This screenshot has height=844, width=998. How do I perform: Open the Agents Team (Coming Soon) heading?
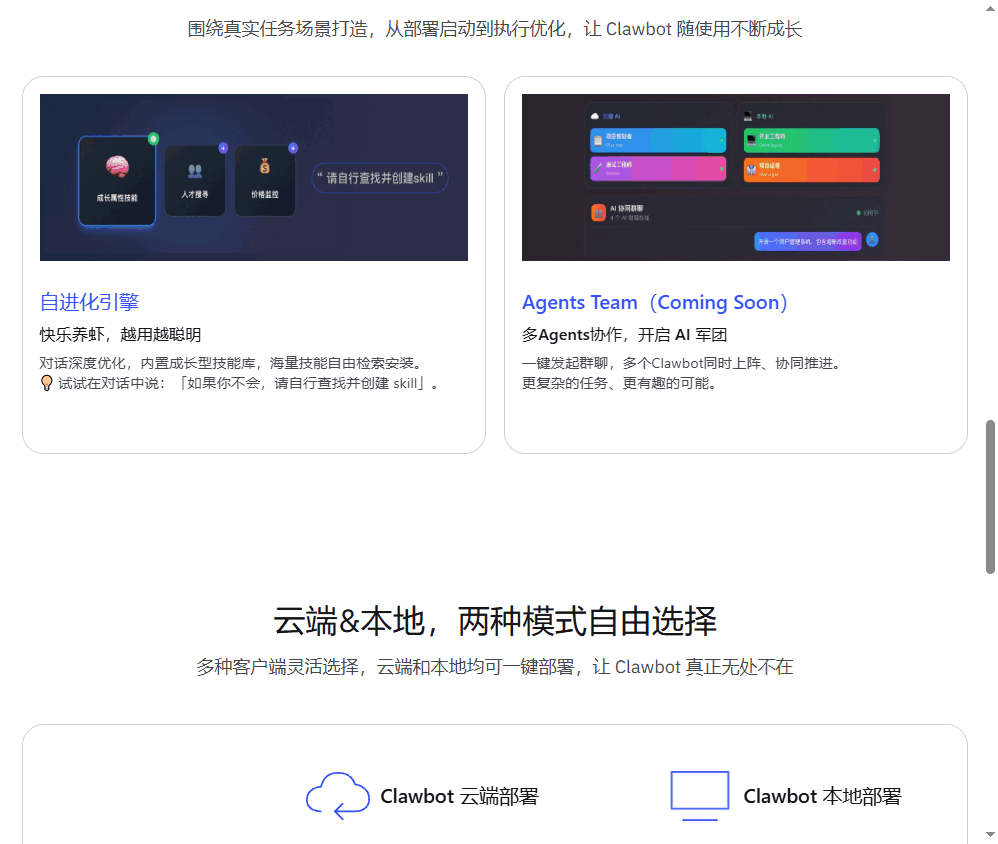(655, 302)
